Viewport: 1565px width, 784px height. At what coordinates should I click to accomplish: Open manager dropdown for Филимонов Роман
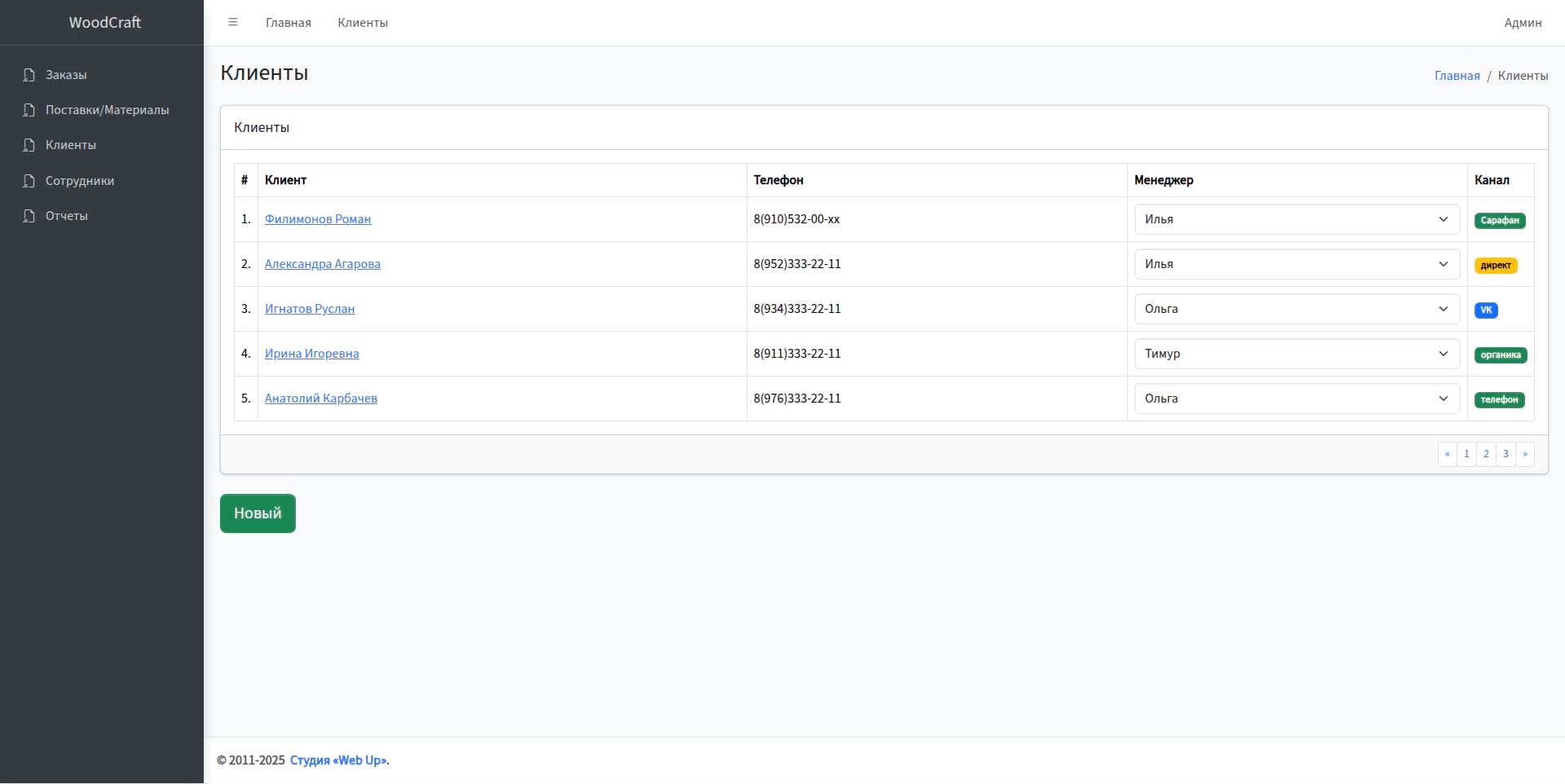pyautogui.click(x=1296, y=219)
